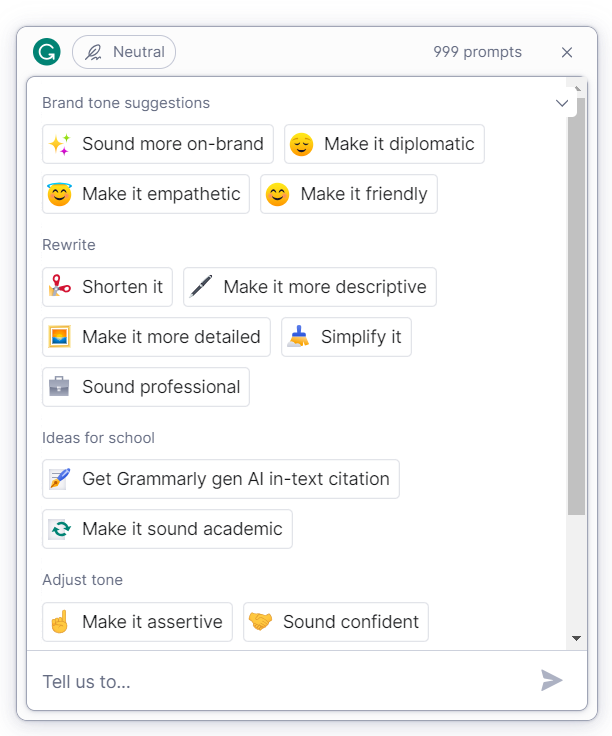Click the vertical scrollbar thumb
The image size is (612, 736).
point(576,306)
